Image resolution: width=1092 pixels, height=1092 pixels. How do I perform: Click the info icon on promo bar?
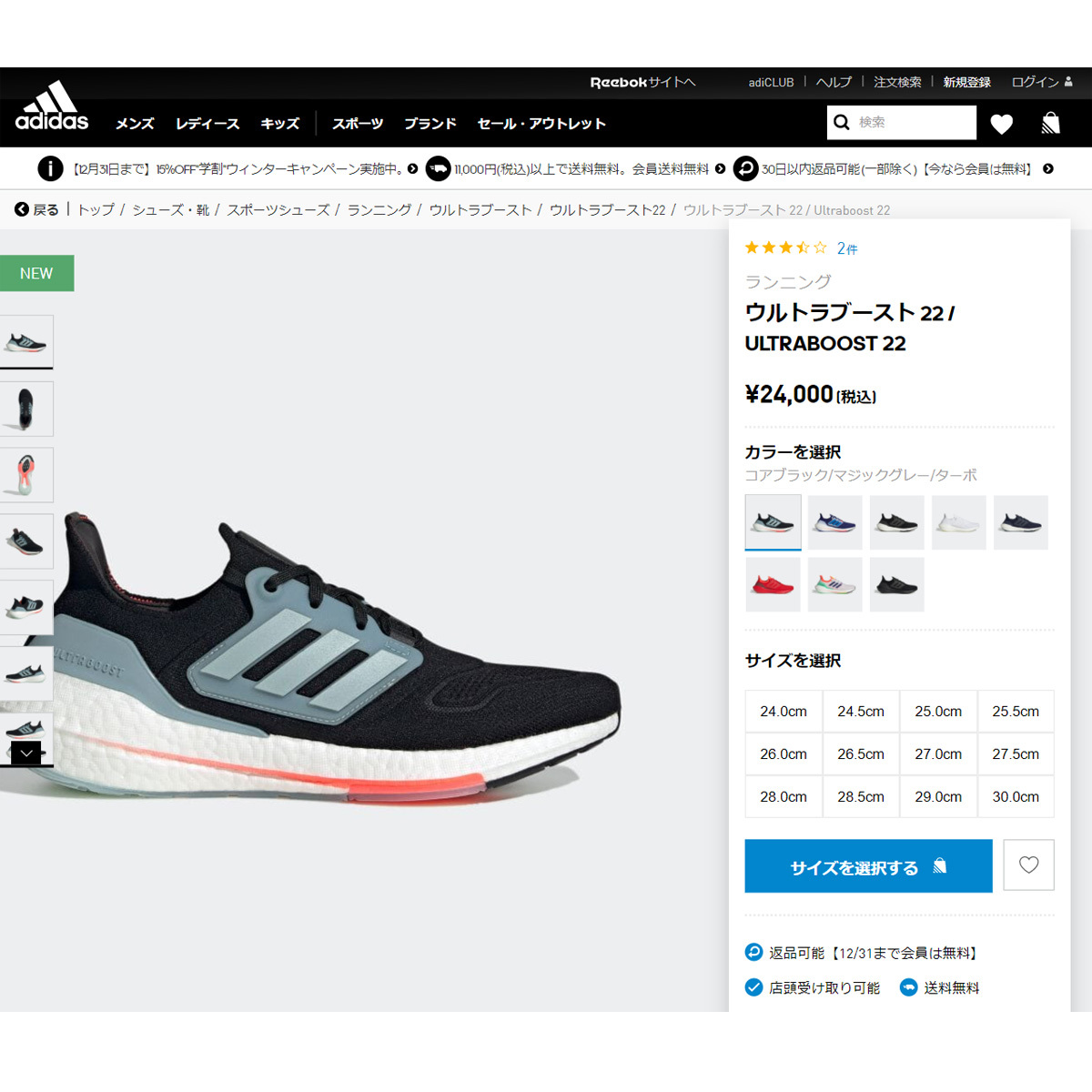pos(50,168)
